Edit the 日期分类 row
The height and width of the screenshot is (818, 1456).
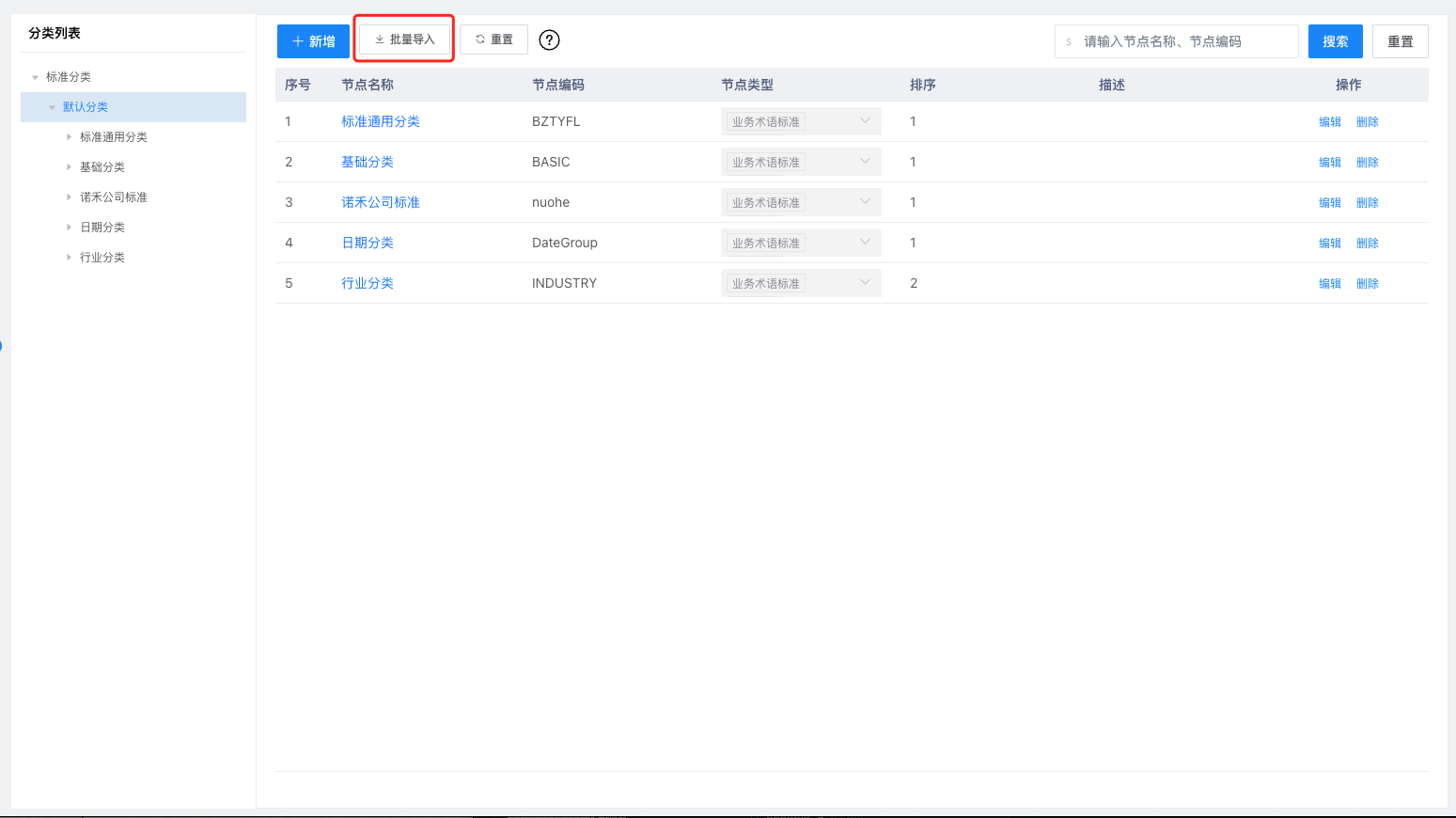coord(1329,243)
